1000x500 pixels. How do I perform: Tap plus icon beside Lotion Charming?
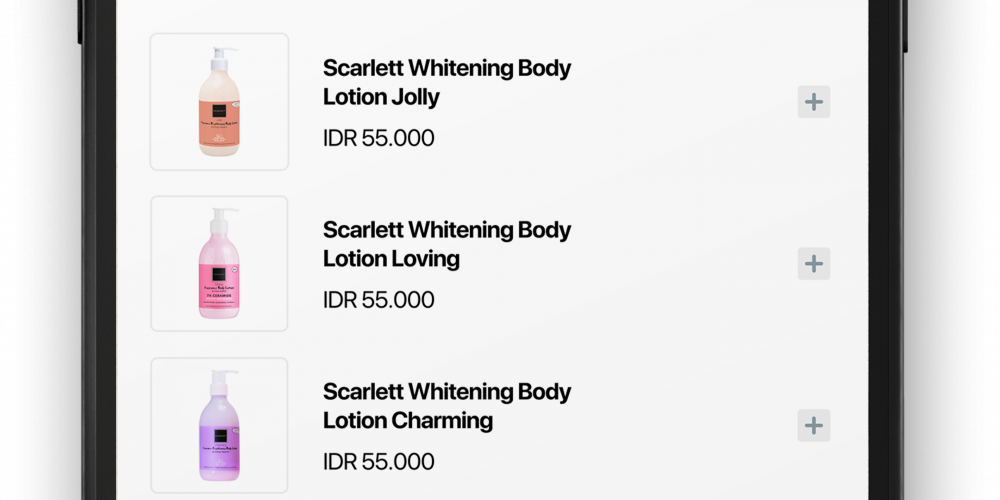[814, 426]
